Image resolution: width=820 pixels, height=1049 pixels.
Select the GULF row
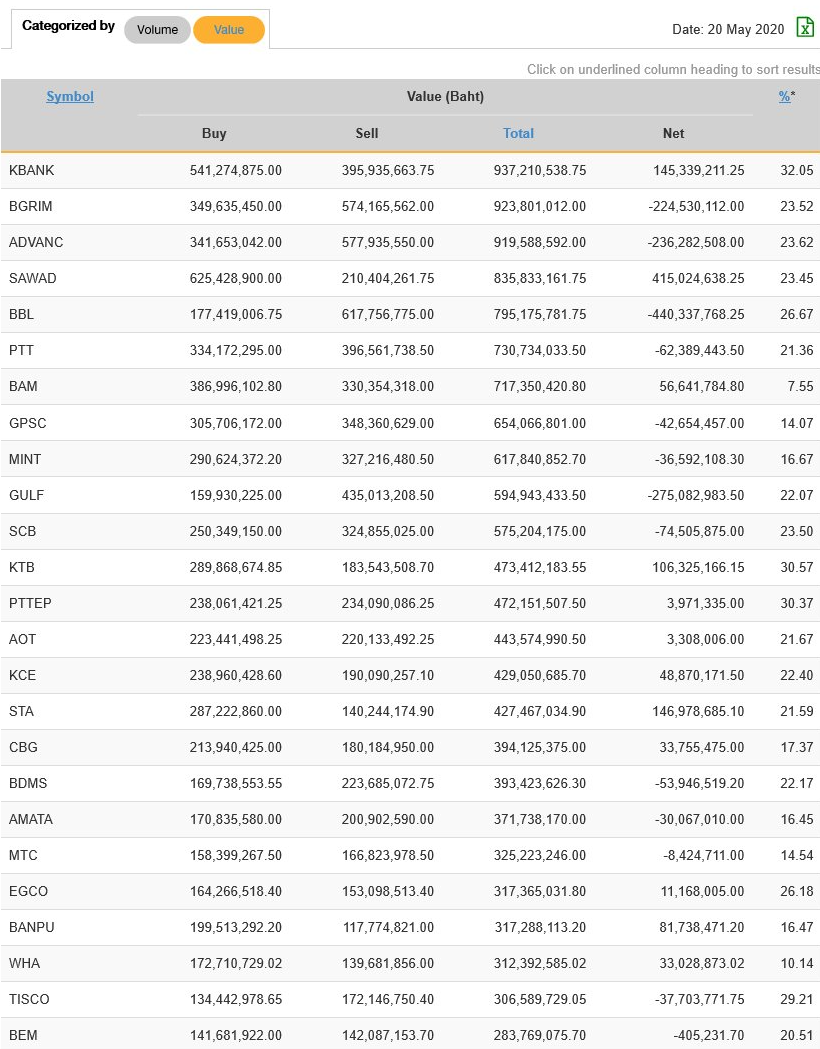point(27,495)
